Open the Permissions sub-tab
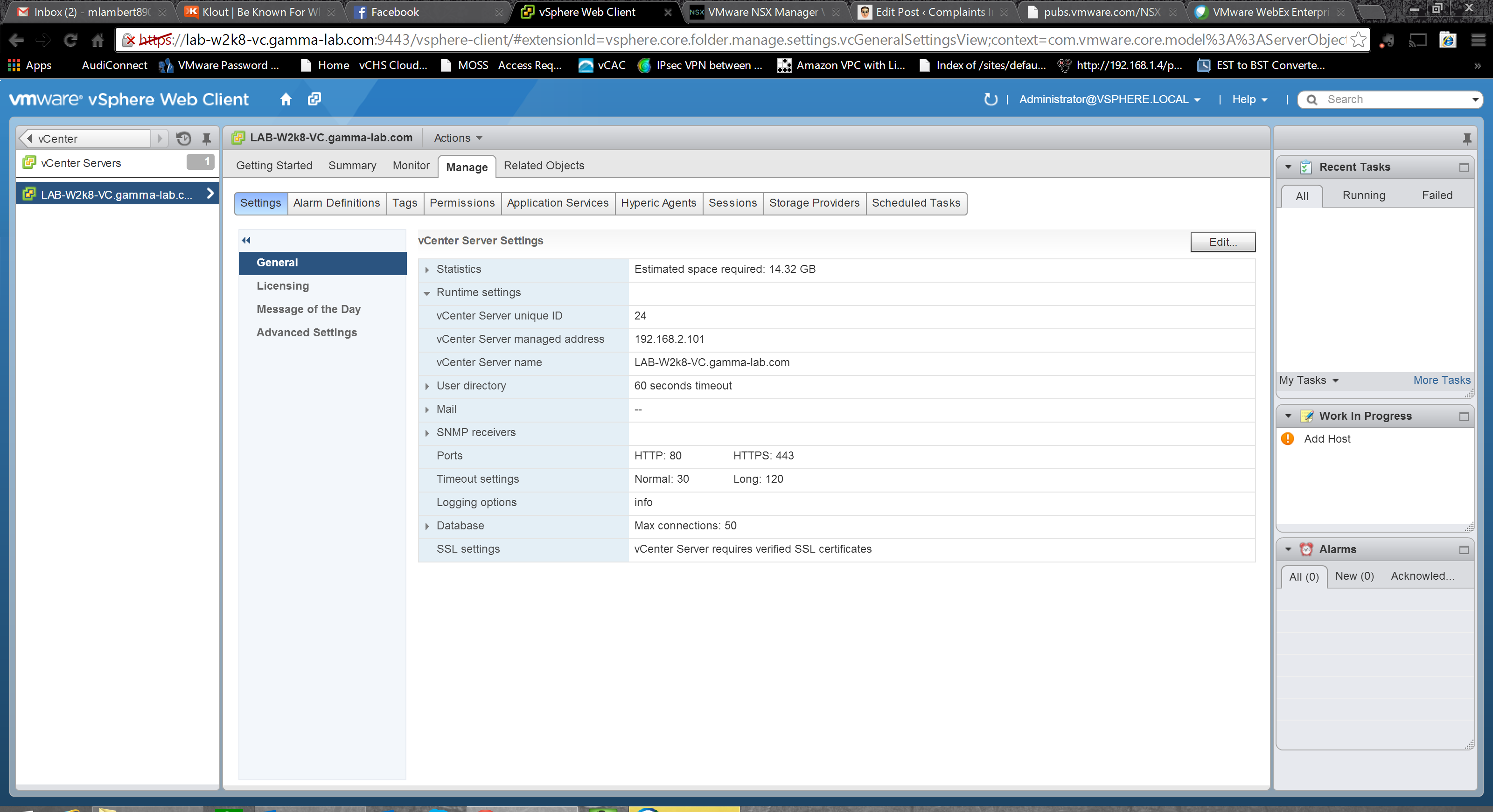The height and width of the screenshot is (812, 1493). (x=462, y=203)
